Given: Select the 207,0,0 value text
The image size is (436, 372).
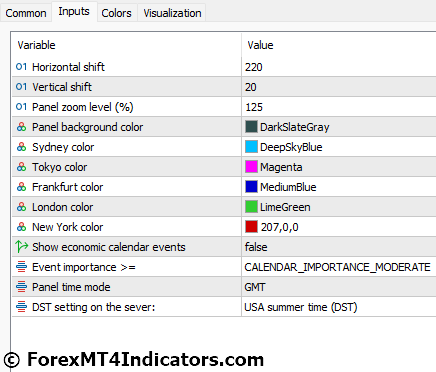Looking at the screenshot, I should point(279,227).
